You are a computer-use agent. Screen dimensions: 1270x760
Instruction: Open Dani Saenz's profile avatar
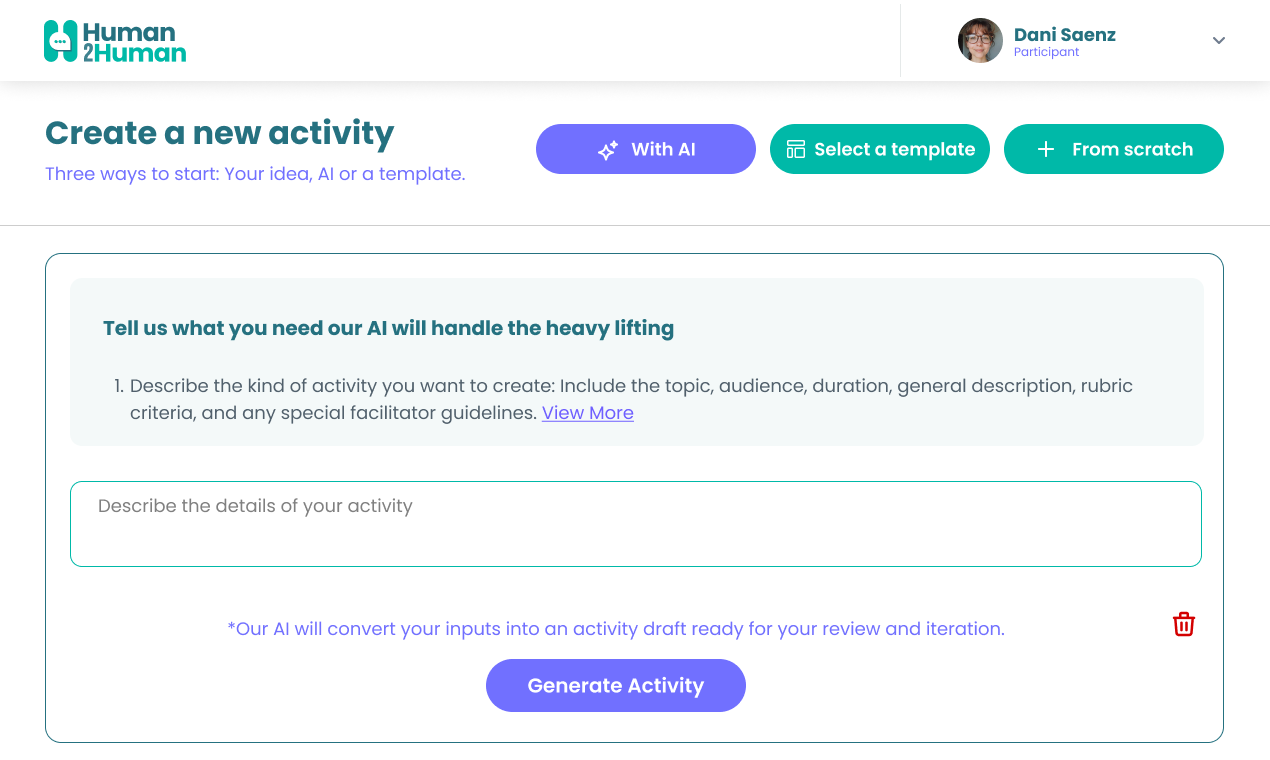tap(980, 41)
